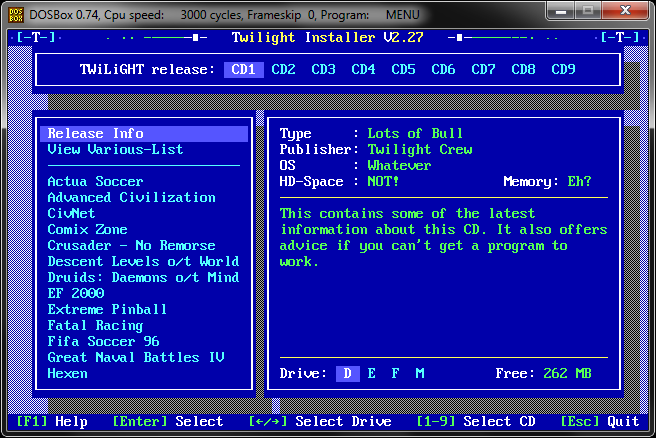Minimize the DOSBox window

[561, 11]
